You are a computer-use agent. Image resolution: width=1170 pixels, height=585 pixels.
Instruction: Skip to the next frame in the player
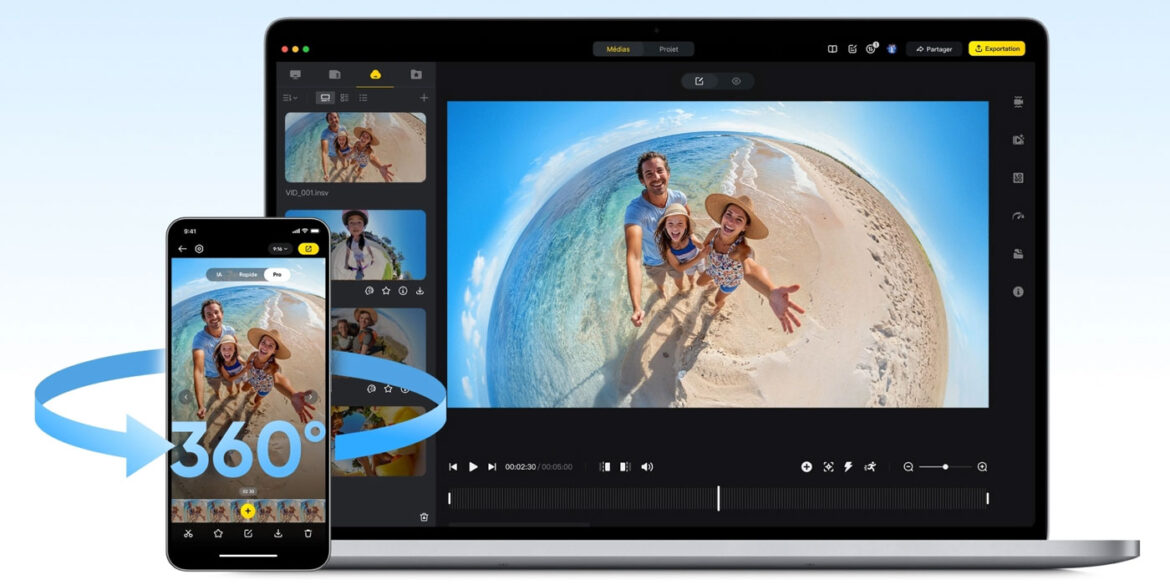[492, 467]
